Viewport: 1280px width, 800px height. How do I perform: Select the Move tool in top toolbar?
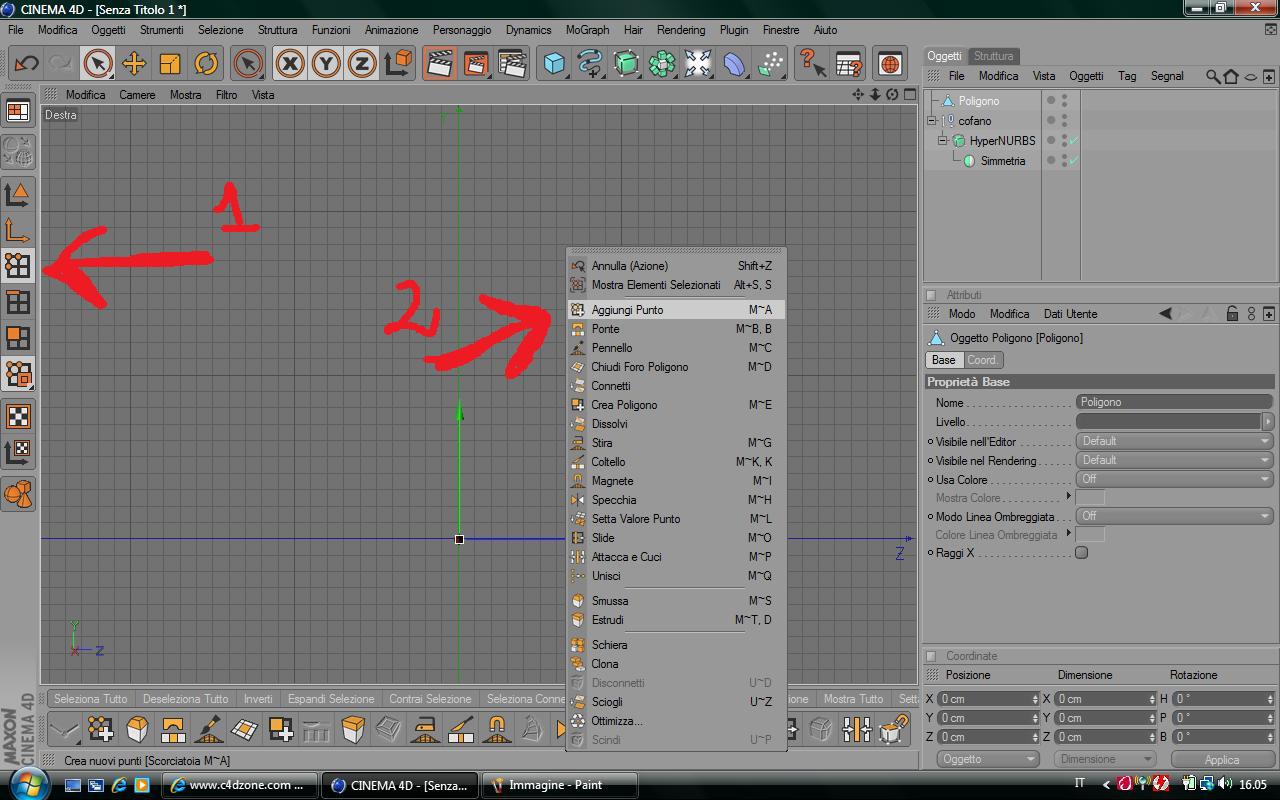(x=133, y=64)
